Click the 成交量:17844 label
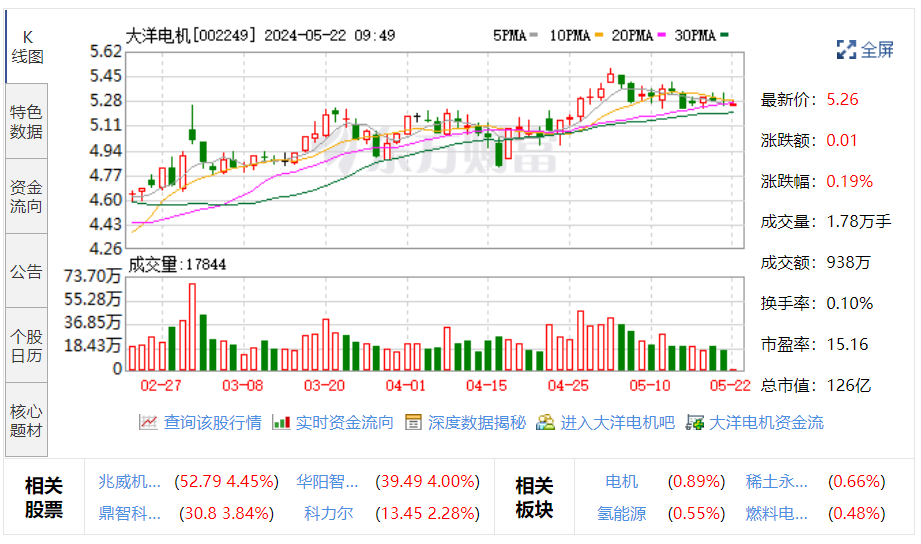Image resolution: width=921 pixels, height=544 pixels. (177, 264)
